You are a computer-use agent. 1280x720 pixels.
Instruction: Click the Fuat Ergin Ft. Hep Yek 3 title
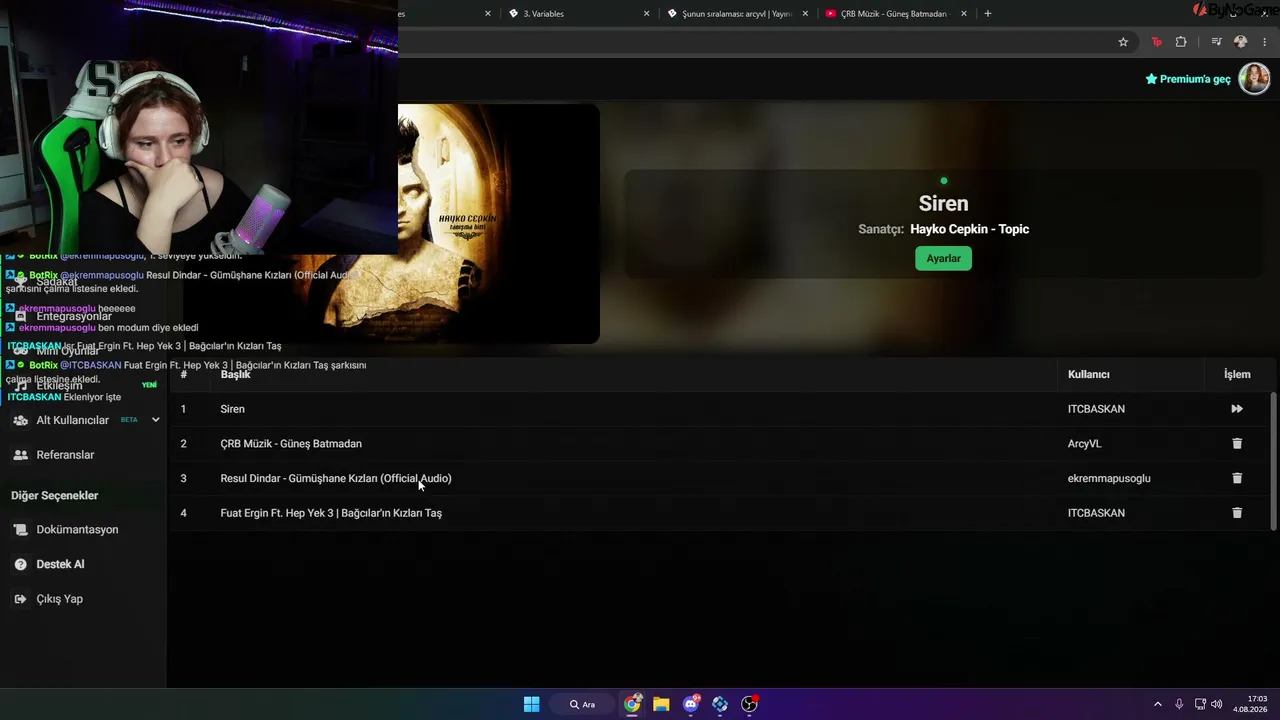click(x=331, y=513)
